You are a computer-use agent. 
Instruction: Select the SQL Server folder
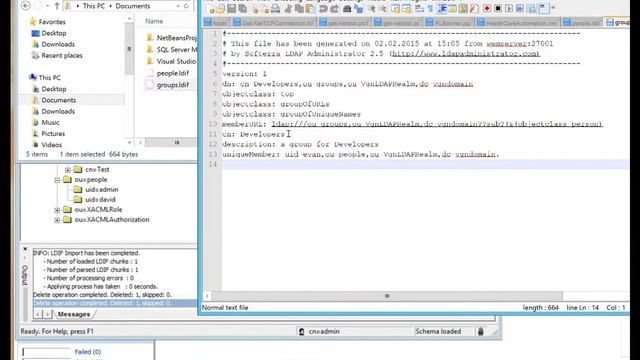176,49
